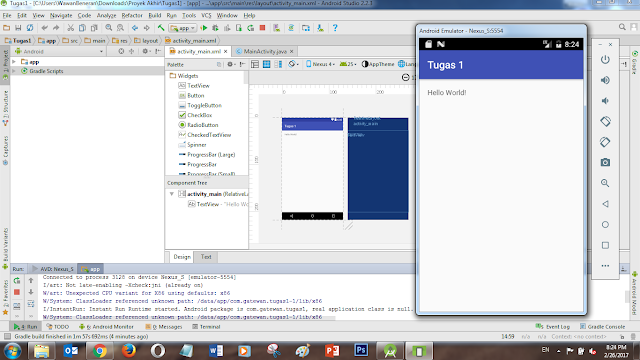640x360 pixels.
Task: Click the Replace magnifier icon
Action: [x=120, y=28]
